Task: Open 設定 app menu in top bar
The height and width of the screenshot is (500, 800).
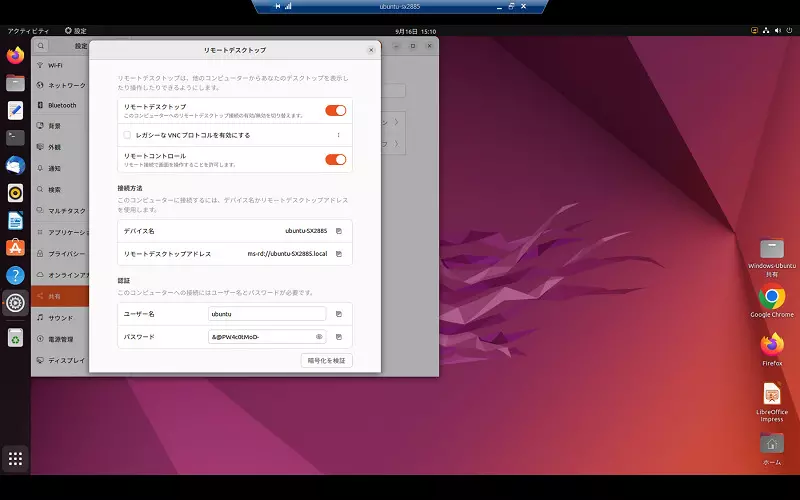Action: click(76, 31)
